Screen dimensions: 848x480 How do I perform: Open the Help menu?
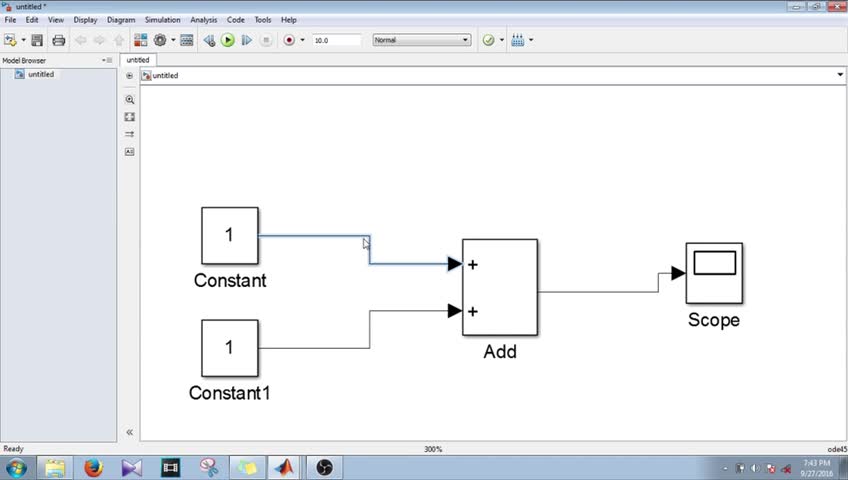(x=289, y=19)
